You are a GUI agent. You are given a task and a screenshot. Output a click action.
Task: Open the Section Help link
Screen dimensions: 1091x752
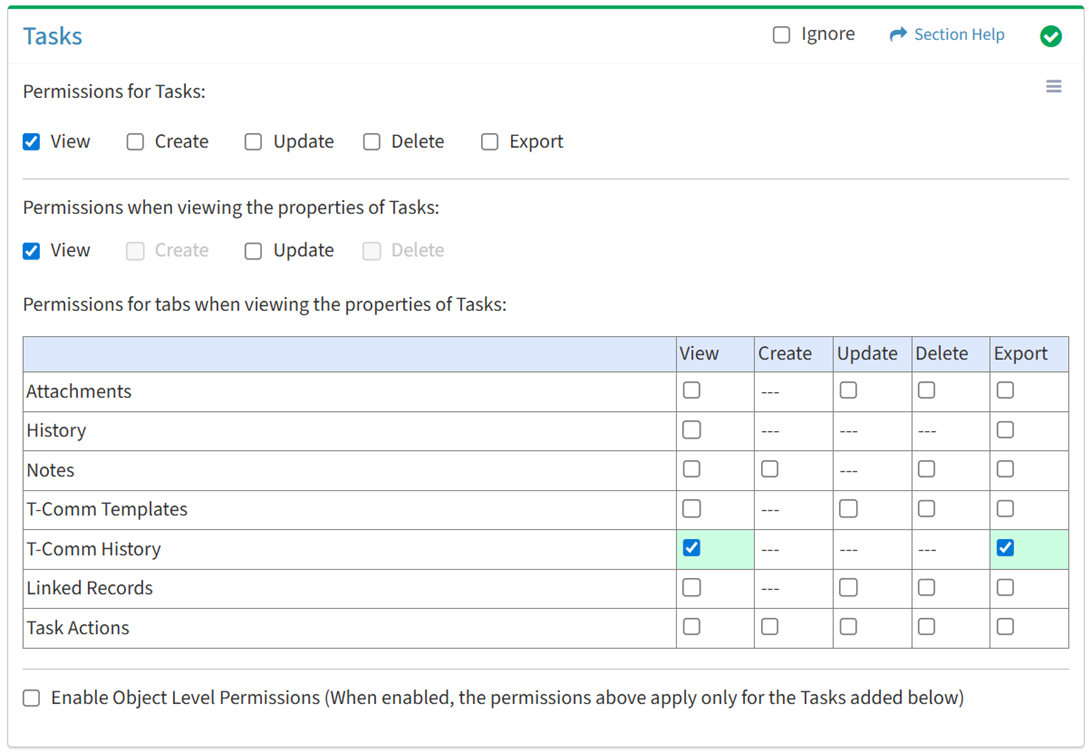pyautogui.click(x=958, y=35)
